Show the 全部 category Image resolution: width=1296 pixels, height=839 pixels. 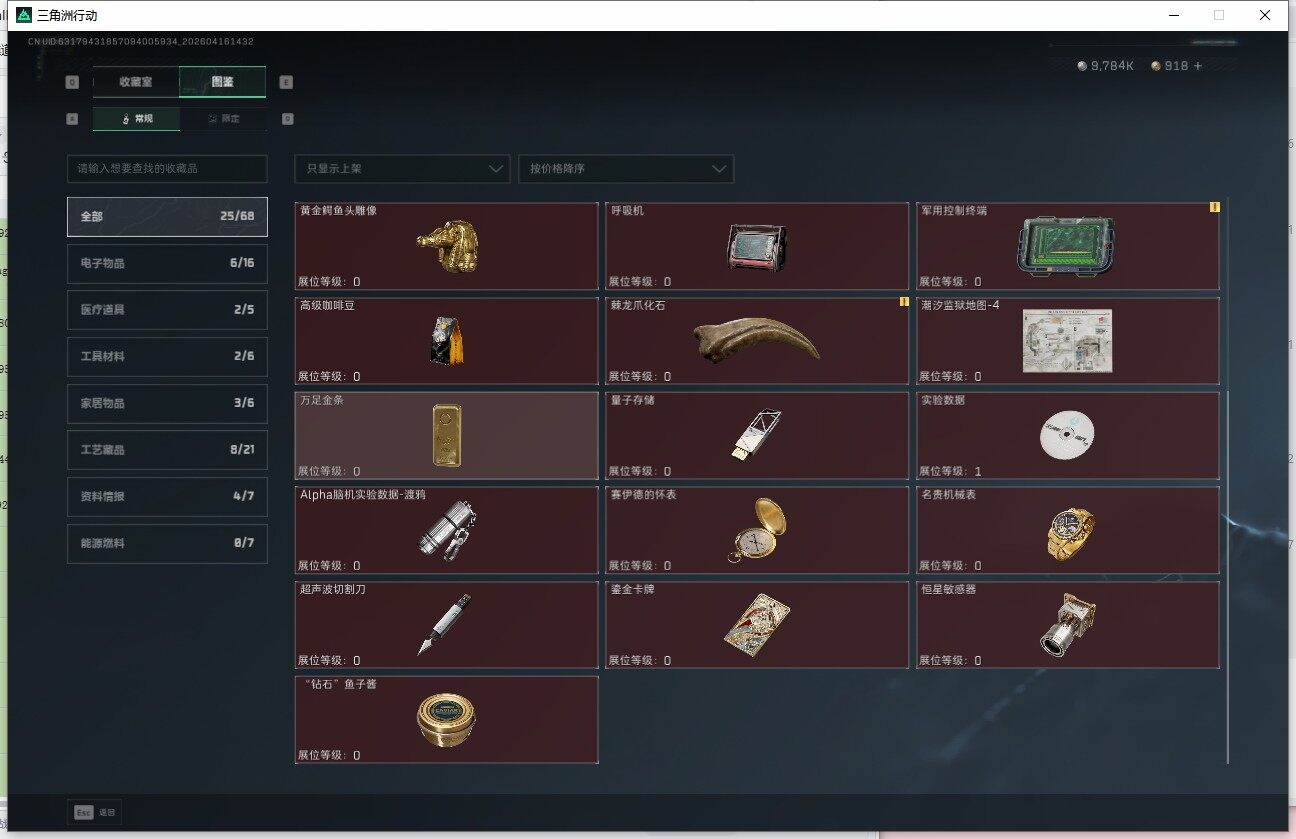167,216
